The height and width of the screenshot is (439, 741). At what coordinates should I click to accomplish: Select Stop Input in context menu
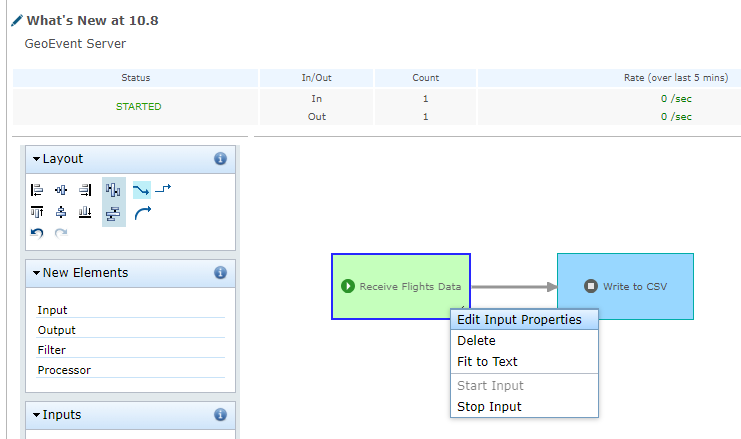[x=489, y=406]
